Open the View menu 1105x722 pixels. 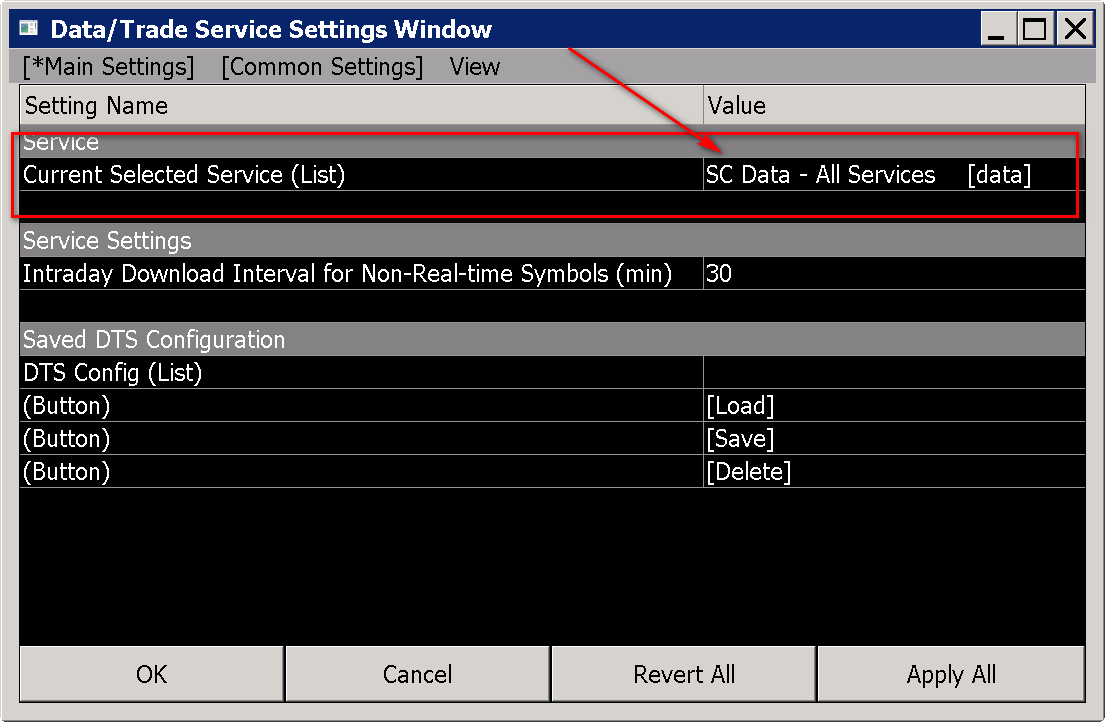click(x=474, y=67)
